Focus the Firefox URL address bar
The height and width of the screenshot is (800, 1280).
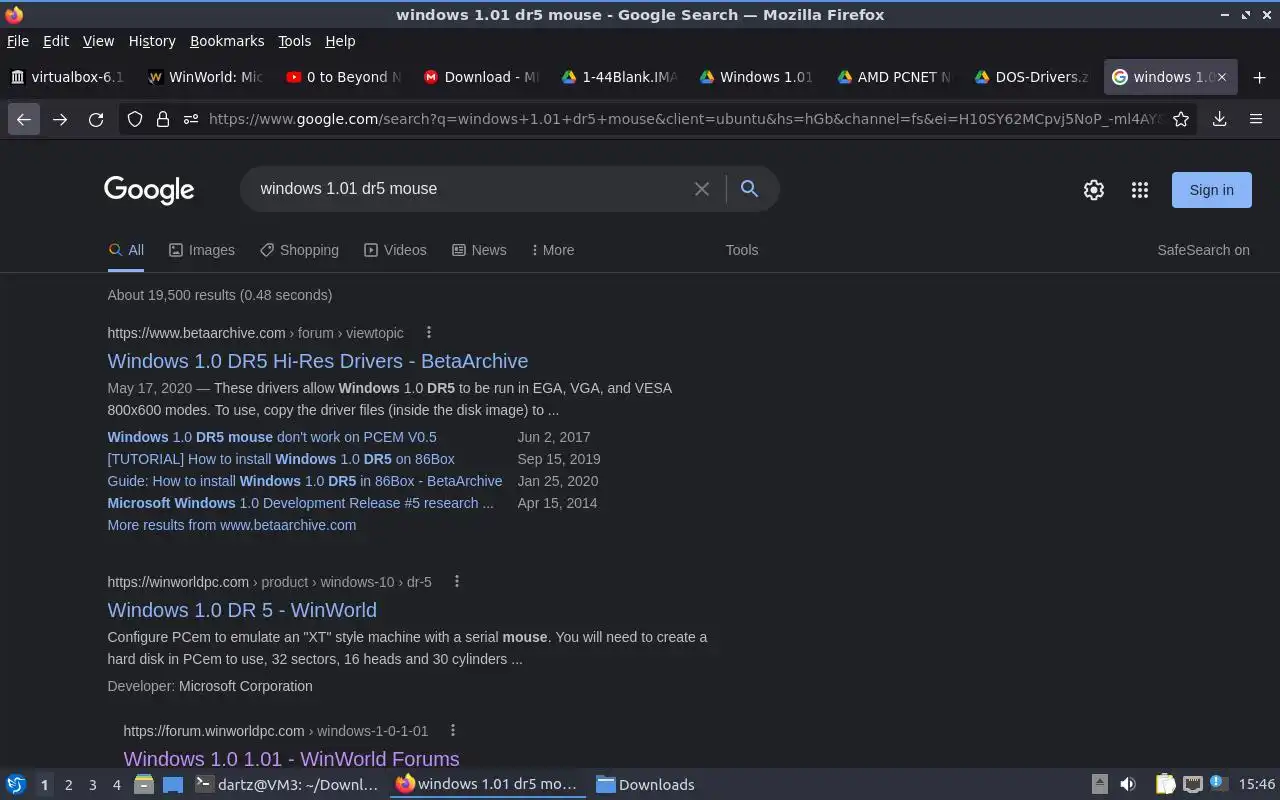pyautogui.click(x=684, y=119)
